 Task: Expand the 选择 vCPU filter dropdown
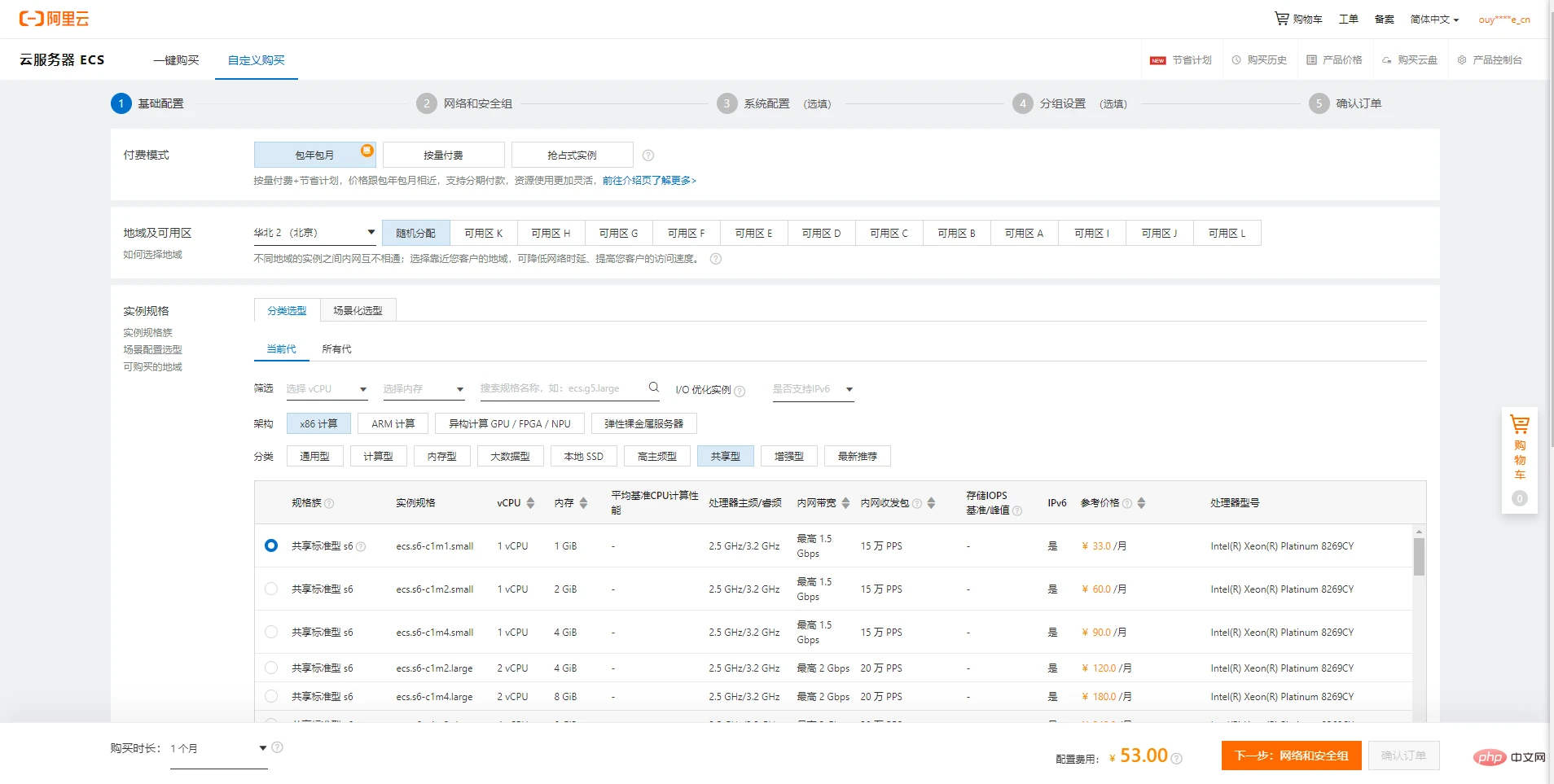click(x=327, y=389)
